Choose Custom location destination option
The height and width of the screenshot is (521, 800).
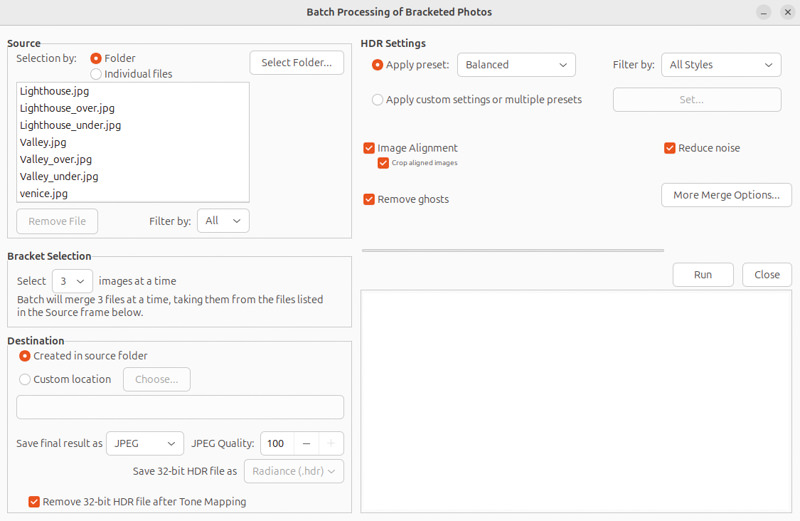pyautogui.click(x=25, y=380)
